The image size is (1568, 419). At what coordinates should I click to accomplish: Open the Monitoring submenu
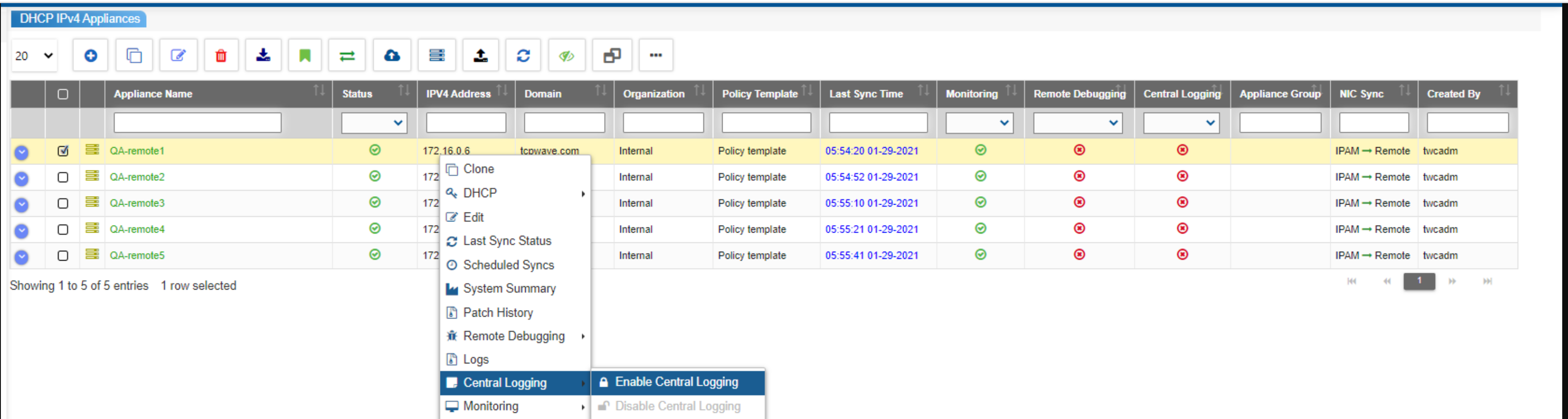[515, 406]
